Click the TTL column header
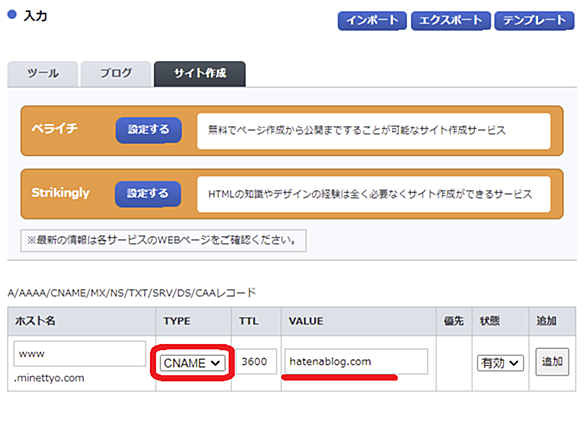The height and width of the screenshot is (426, 586). [x=249, y=321]
